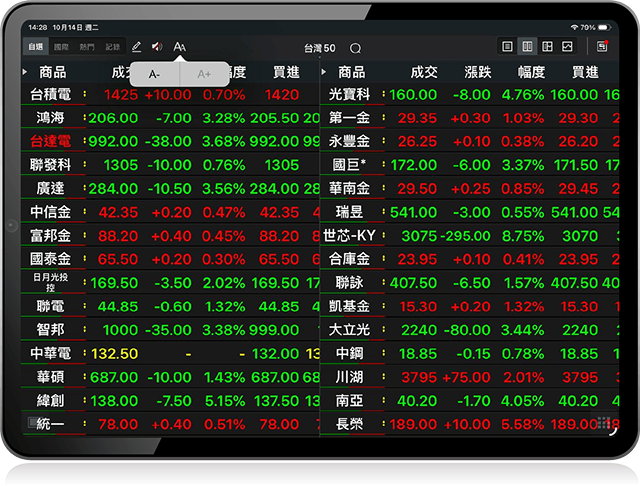Select the 自選 watchlist tab
This screenshot has width=640, height=486.
click(x=36, y=47)
